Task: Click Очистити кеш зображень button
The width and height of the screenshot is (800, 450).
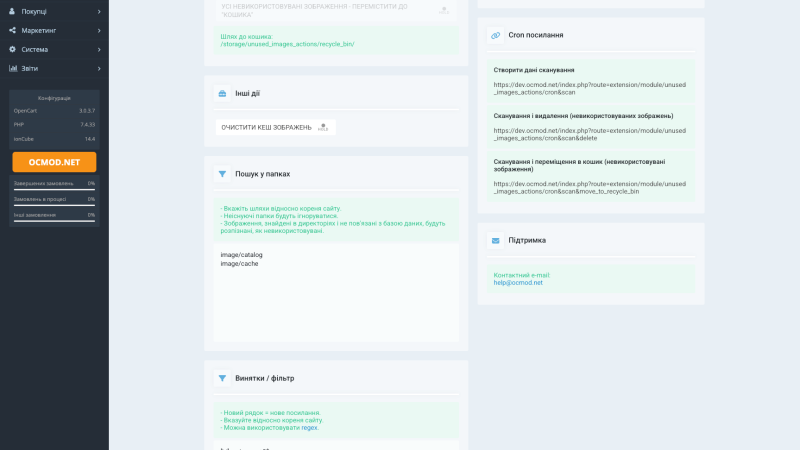Action: tap(276, 127)
